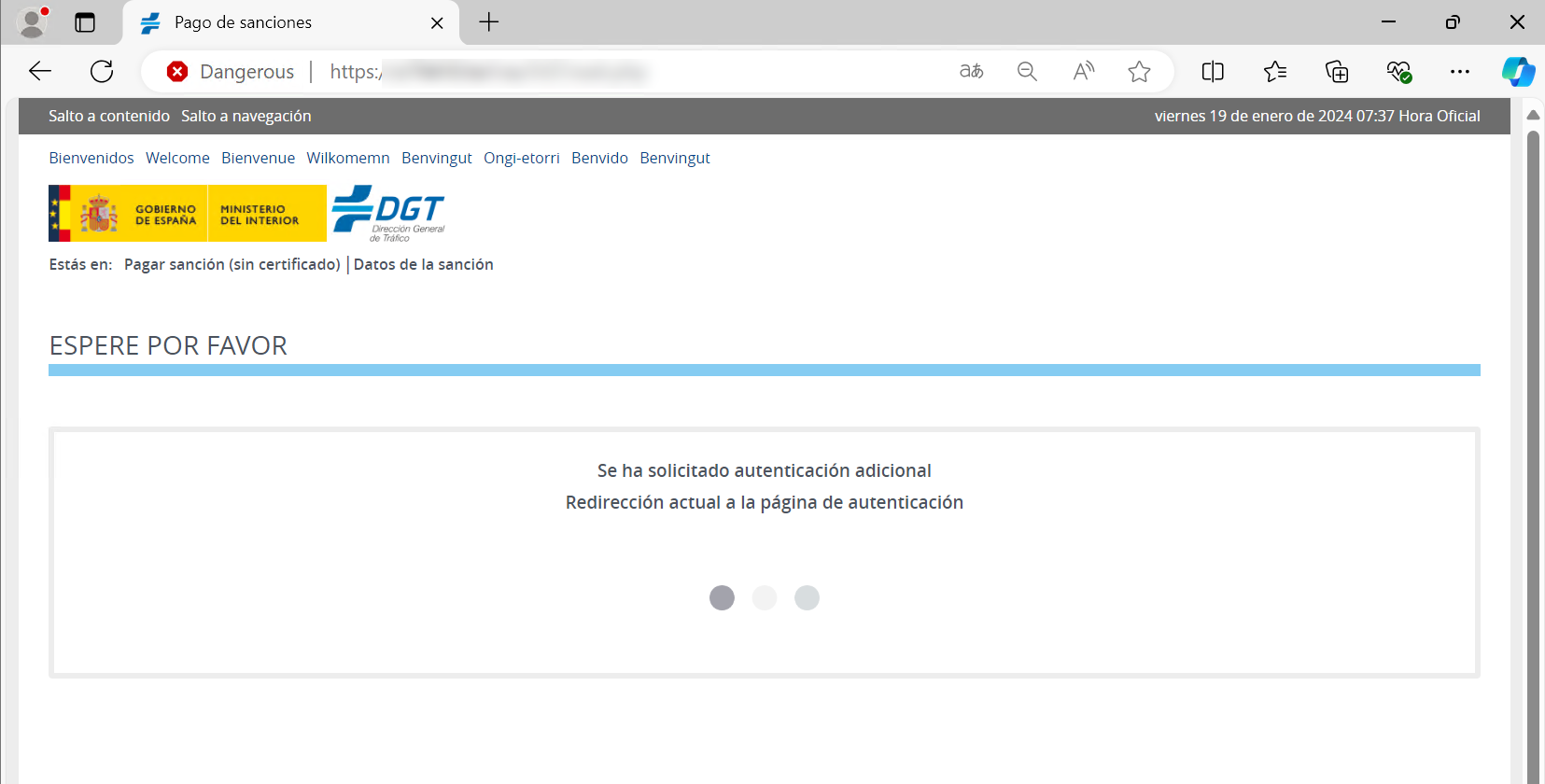
Task: Follow the Salto a contenido link
Action: point(109,116)
